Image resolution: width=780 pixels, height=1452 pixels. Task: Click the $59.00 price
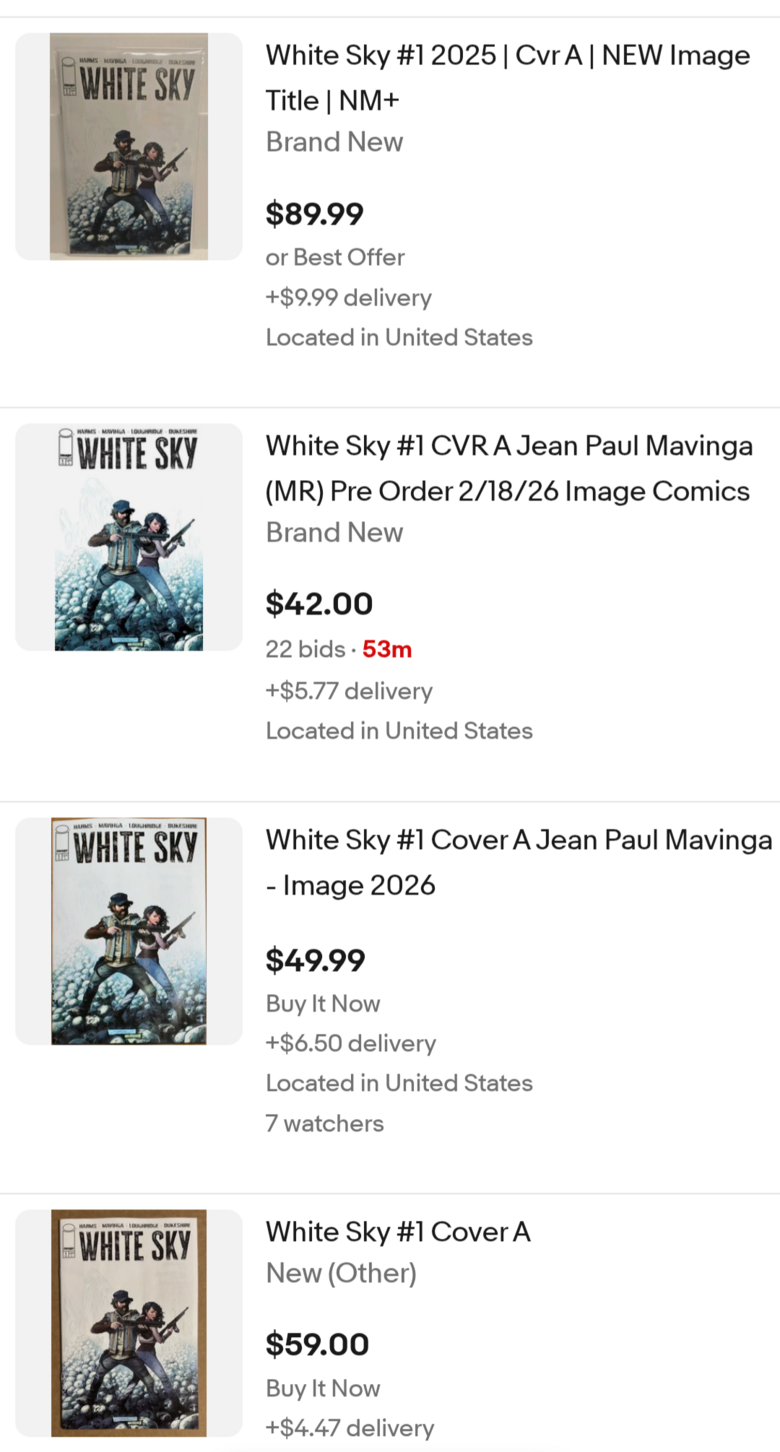coord(317,1345)
